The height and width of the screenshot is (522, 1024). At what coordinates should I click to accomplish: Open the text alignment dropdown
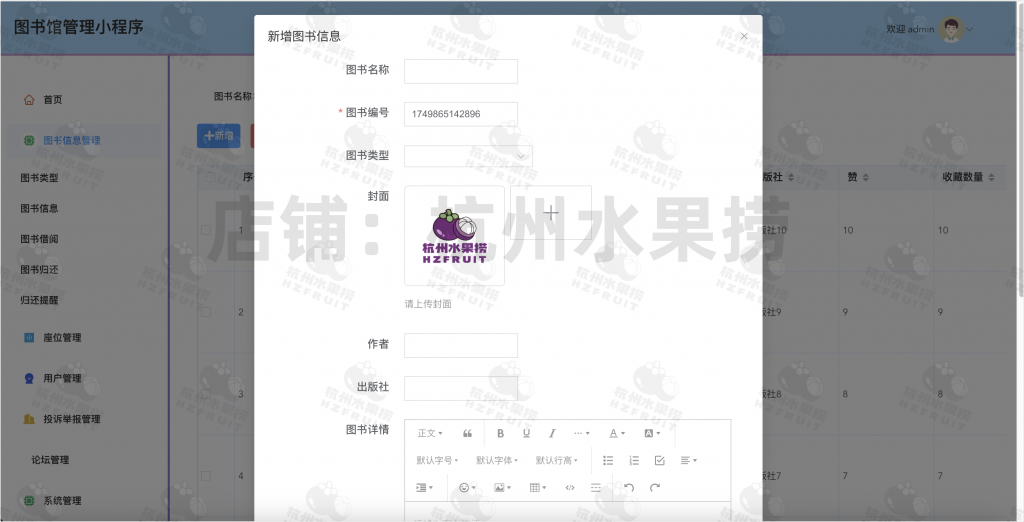coord(688,461)
